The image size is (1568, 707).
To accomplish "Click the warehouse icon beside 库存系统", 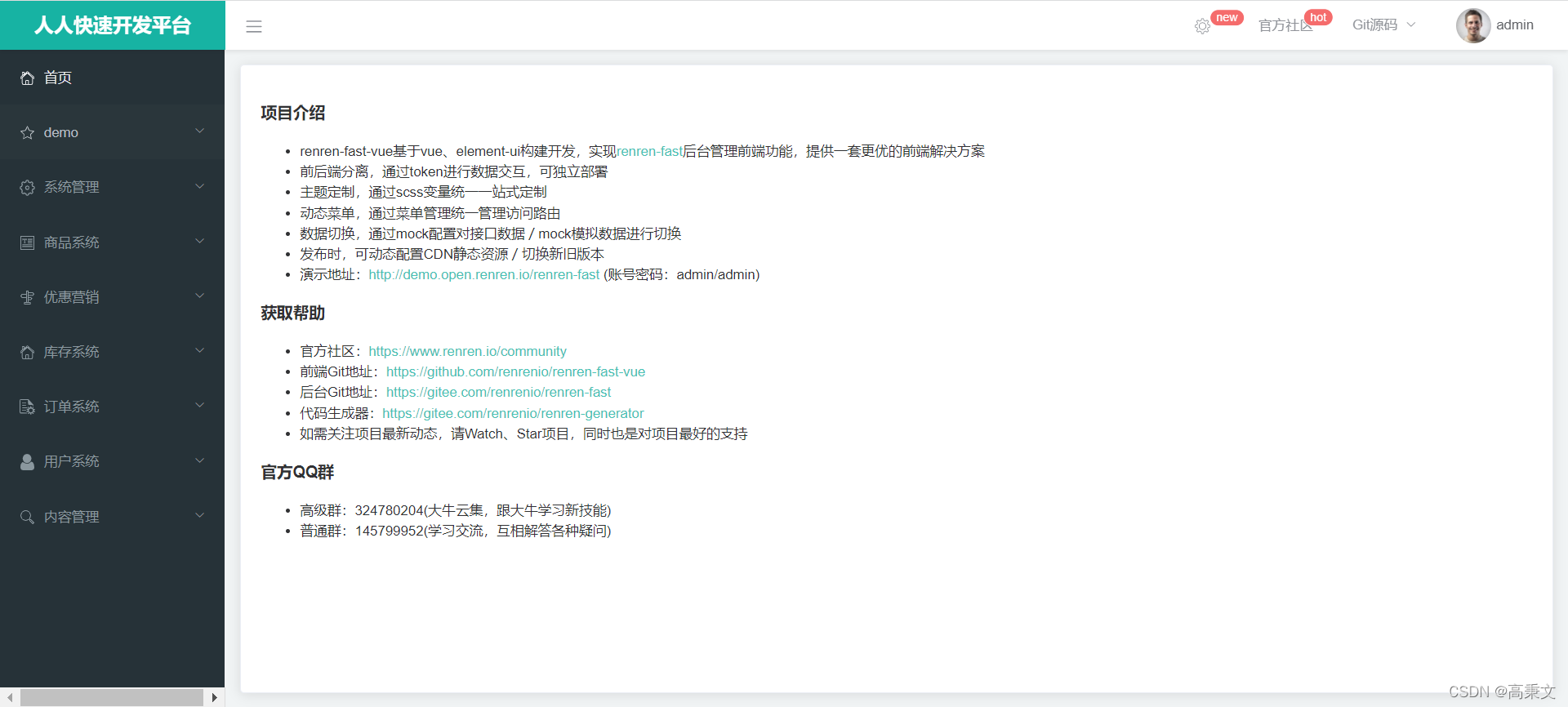I will pyautogui.click(x=27, y=352).
